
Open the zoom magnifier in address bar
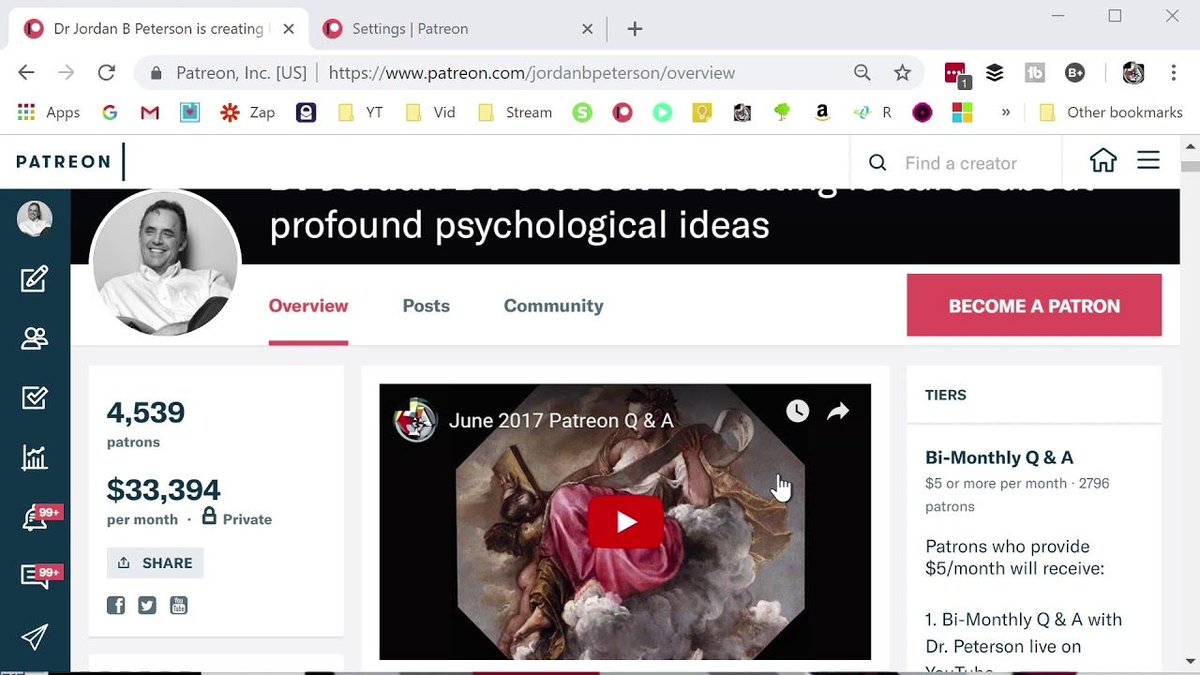[862, 73]
